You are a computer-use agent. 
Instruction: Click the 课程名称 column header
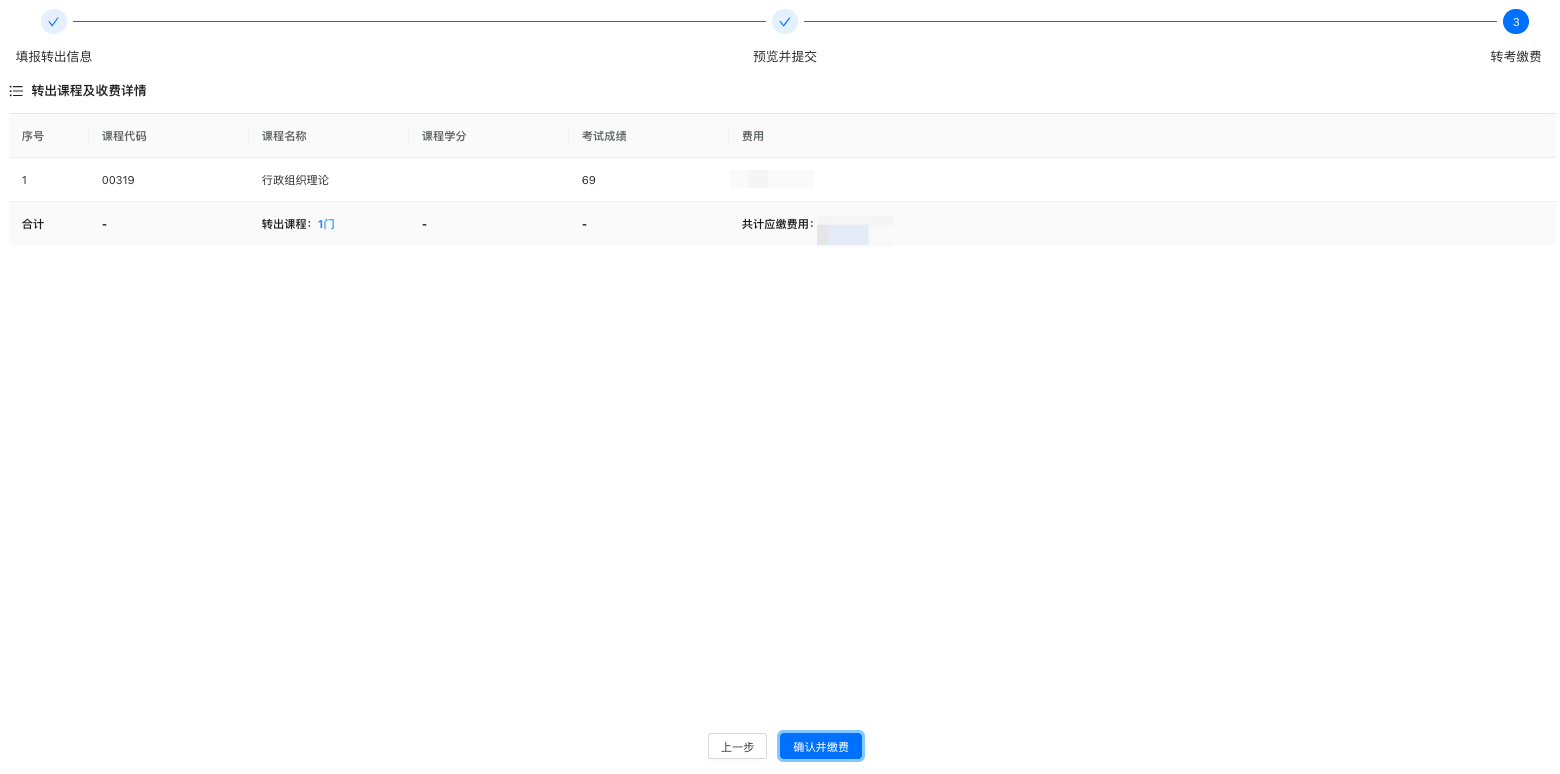[x=284, y=136]
